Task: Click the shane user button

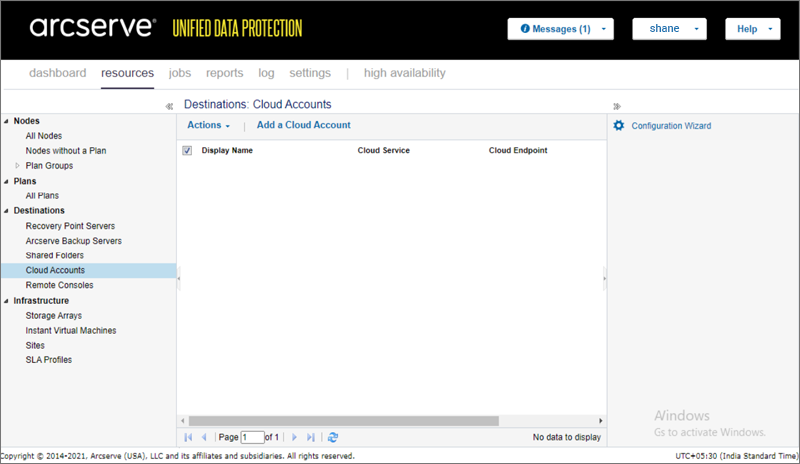Action: (x=669, y=29)
